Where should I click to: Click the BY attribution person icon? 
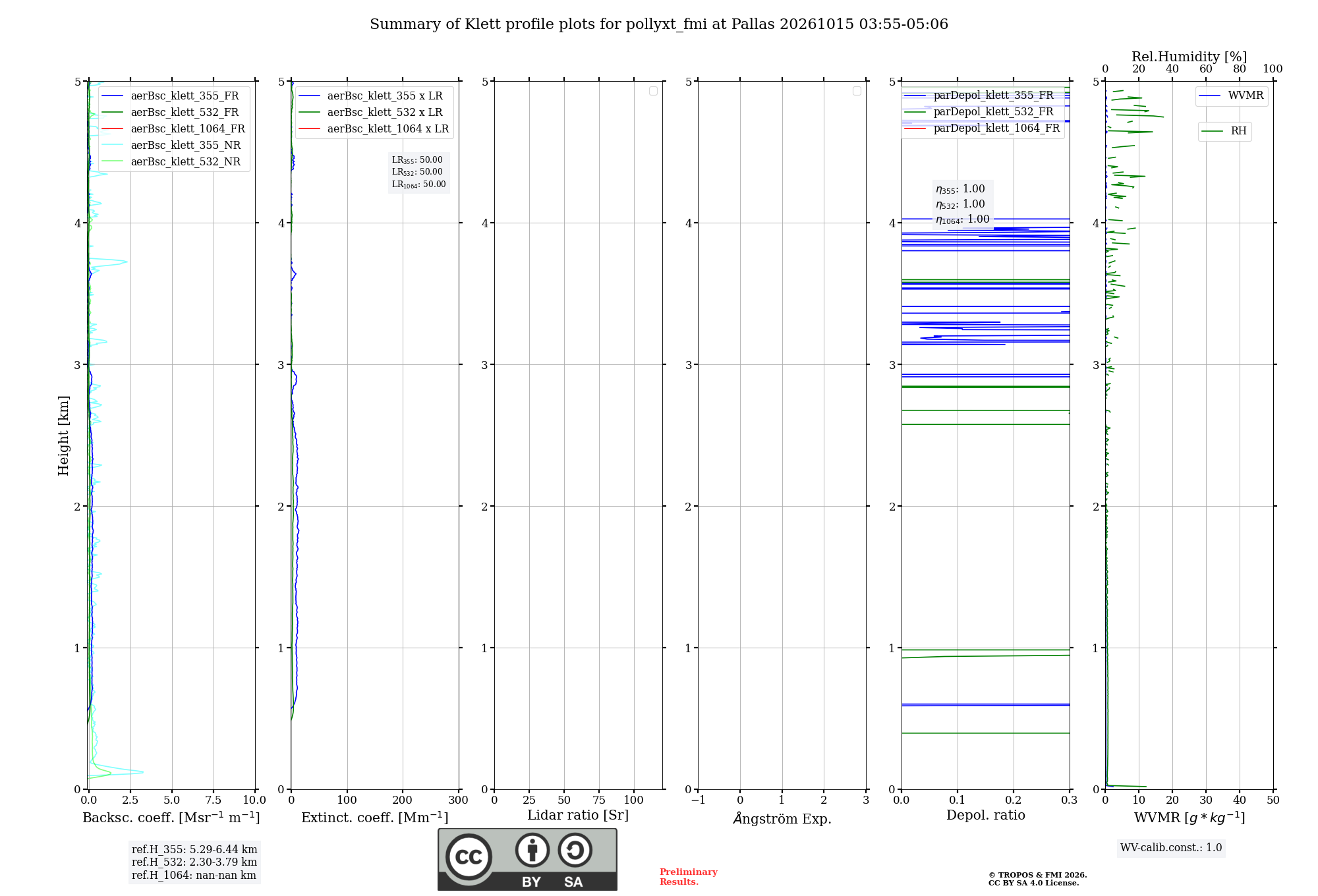[x=532, y=850]
